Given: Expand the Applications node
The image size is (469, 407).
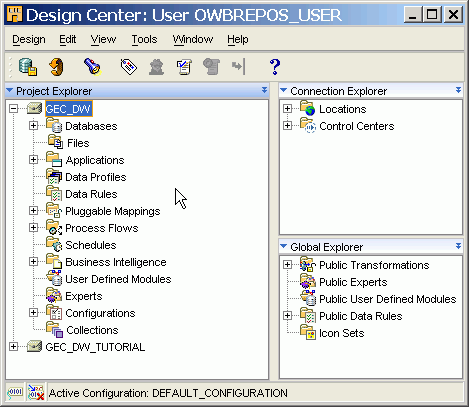Looking at the screenshot, I should tap(33, 160).
